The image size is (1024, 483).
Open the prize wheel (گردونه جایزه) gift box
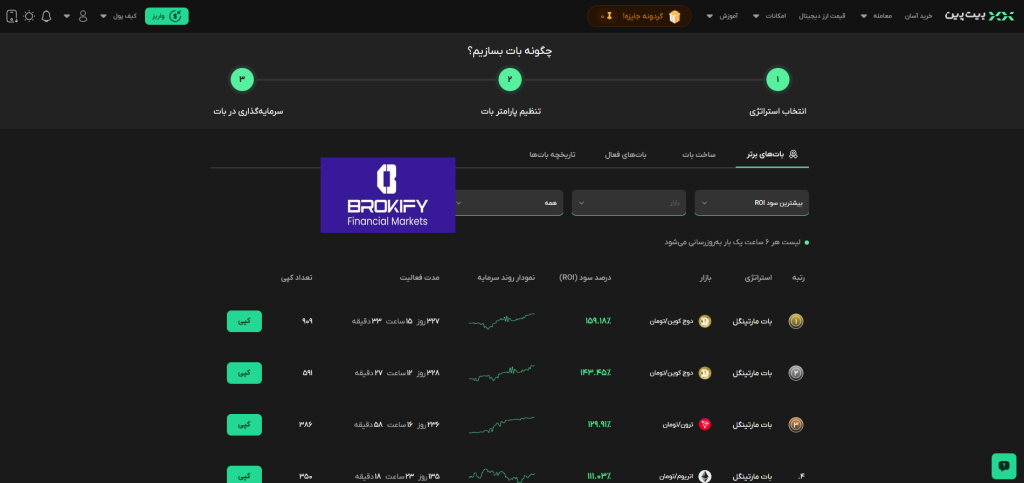click(675, 16)
